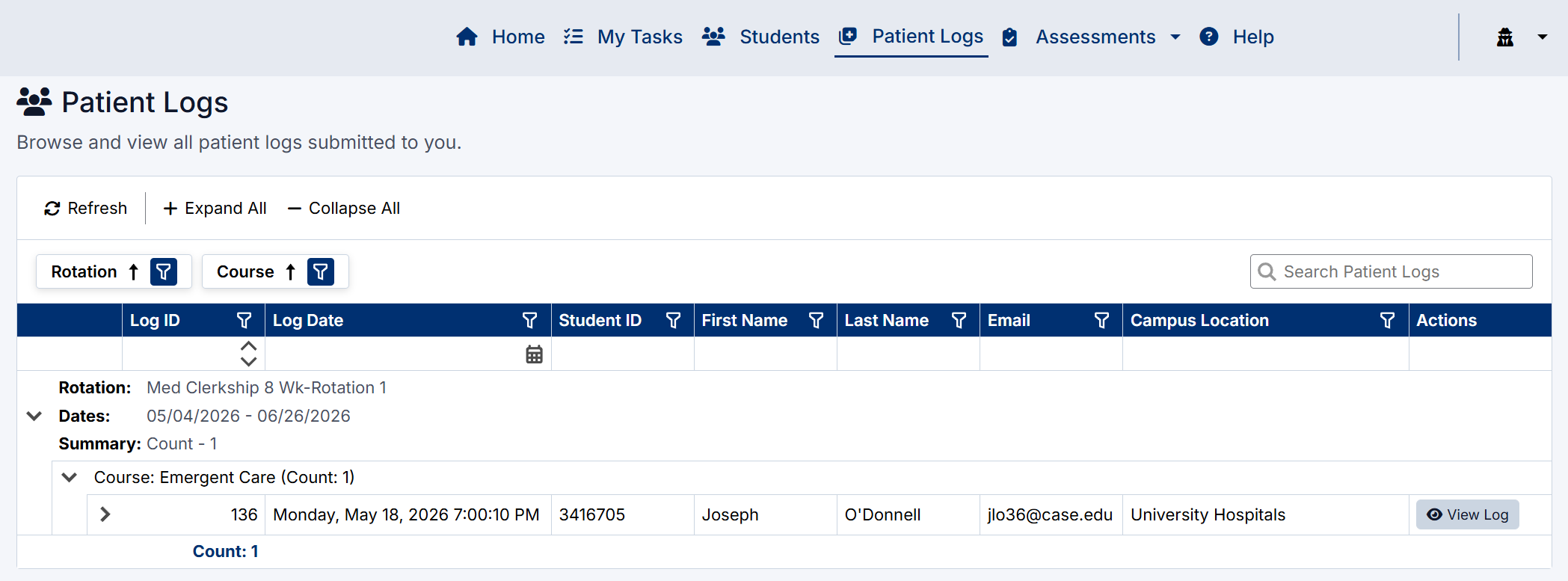Click the Campus Location filter icon
Viewport: 1568px width, 581px height.
[x=1388, y=320]
